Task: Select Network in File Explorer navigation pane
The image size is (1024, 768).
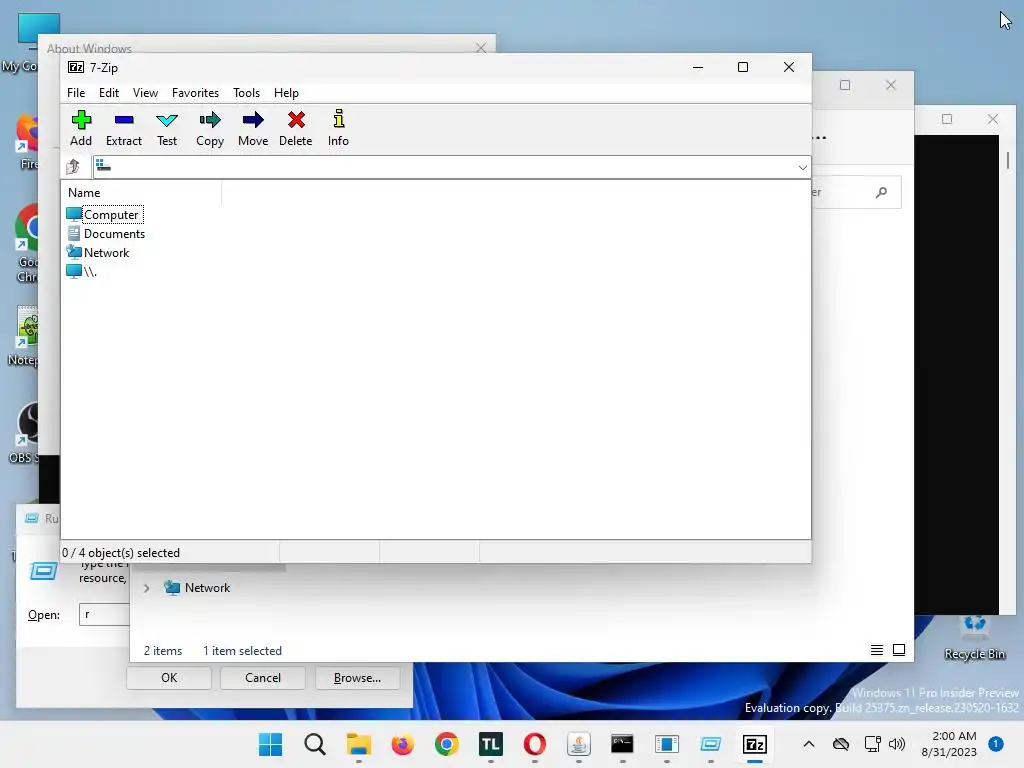Action: [x=197, y=588]
